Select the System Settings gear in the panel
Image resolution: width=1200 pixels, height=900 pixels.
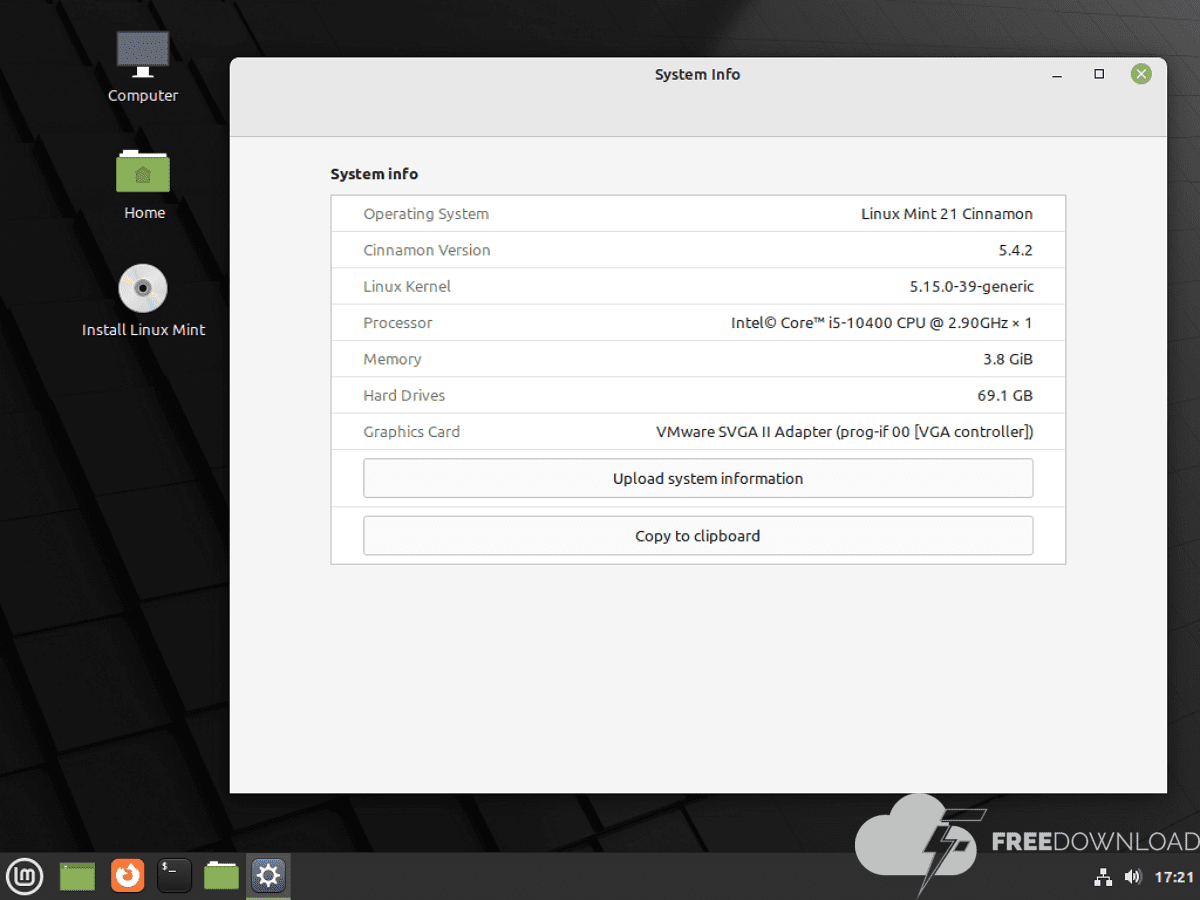(x=268, y=877)
